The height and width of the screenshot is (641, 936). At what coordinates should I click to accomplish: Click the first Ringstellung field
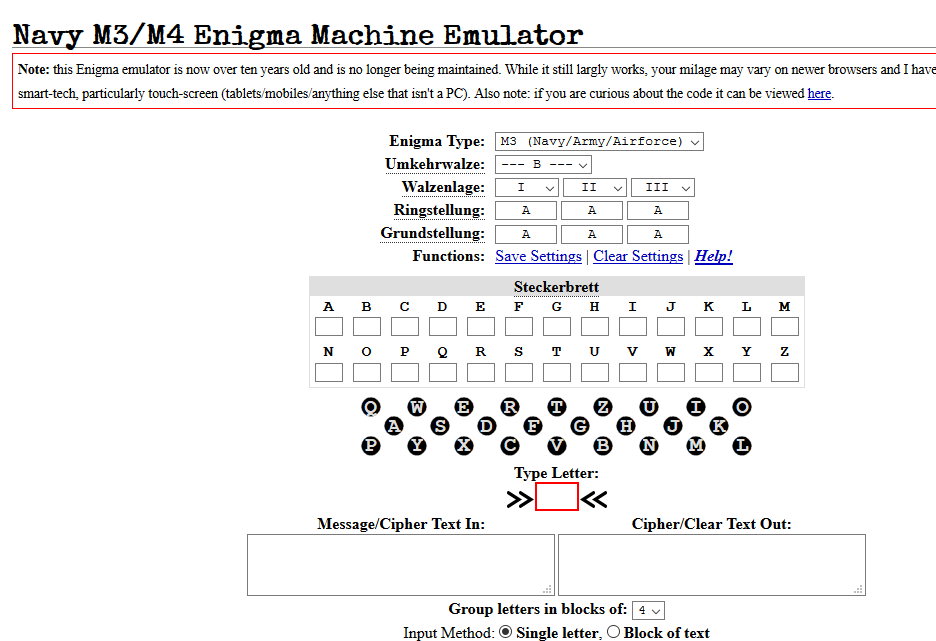(x=526, y=210)
